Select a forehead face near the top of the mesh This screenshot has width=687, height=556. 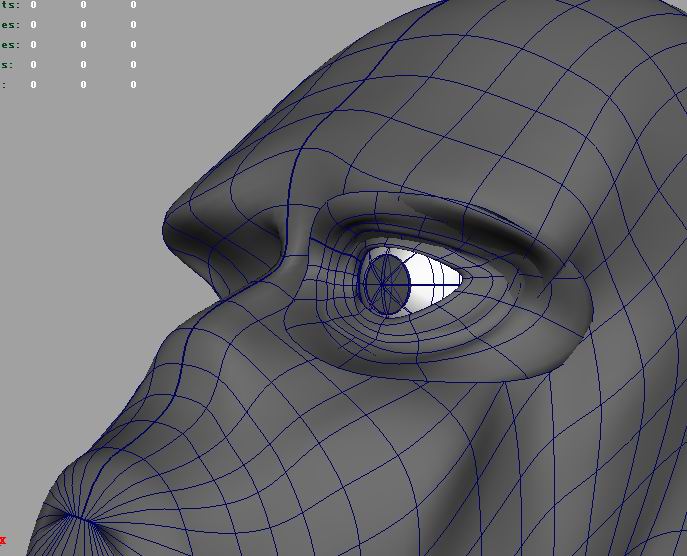click(450, 80)
